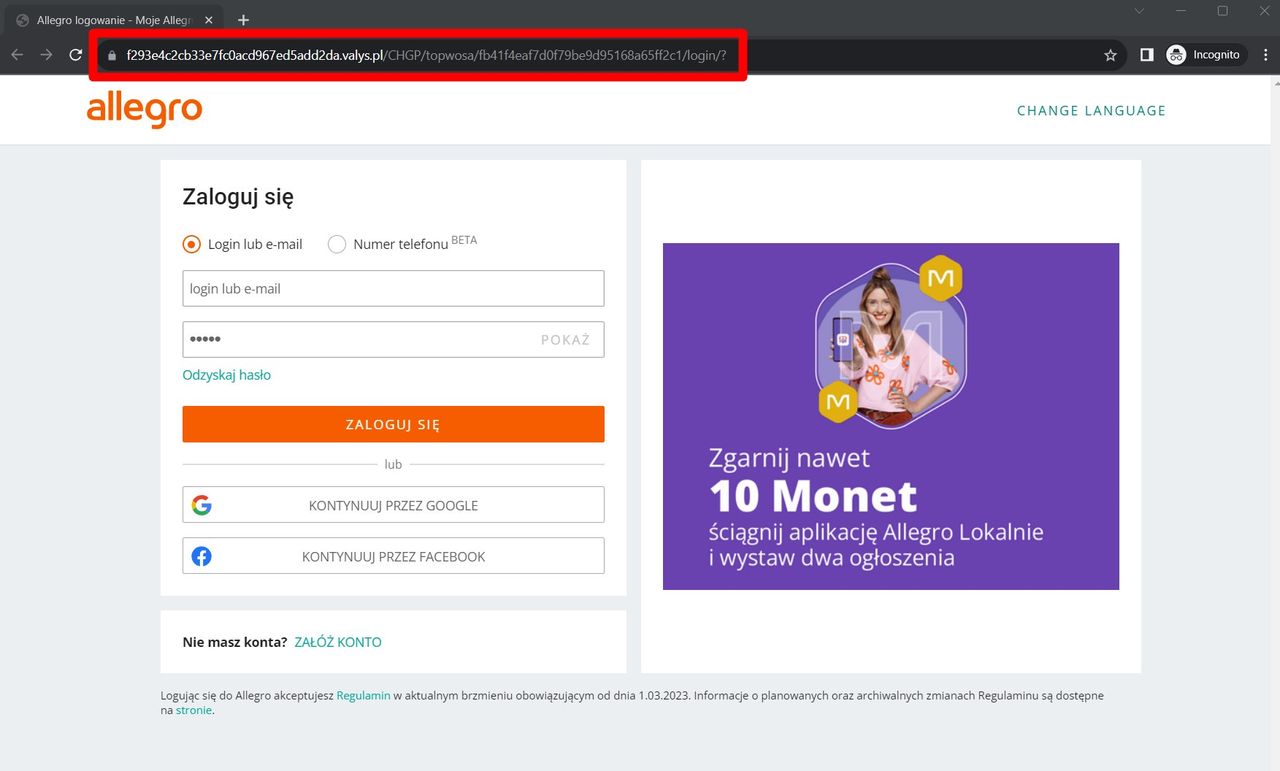Select the Allegro logowanie tab

pos(115,20)
